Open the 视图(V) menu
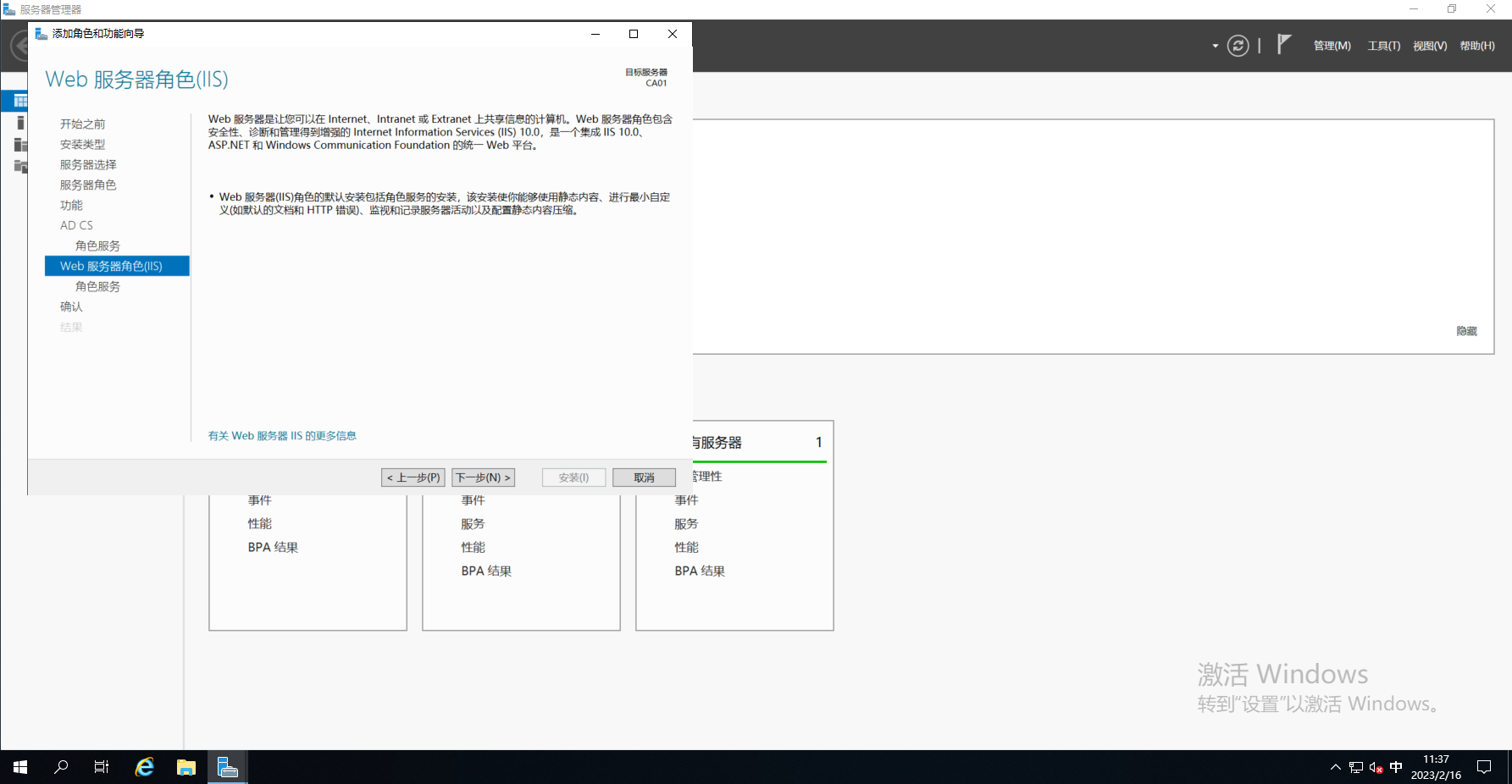This screenshot has height=784, width=1512. [1430, 46]
